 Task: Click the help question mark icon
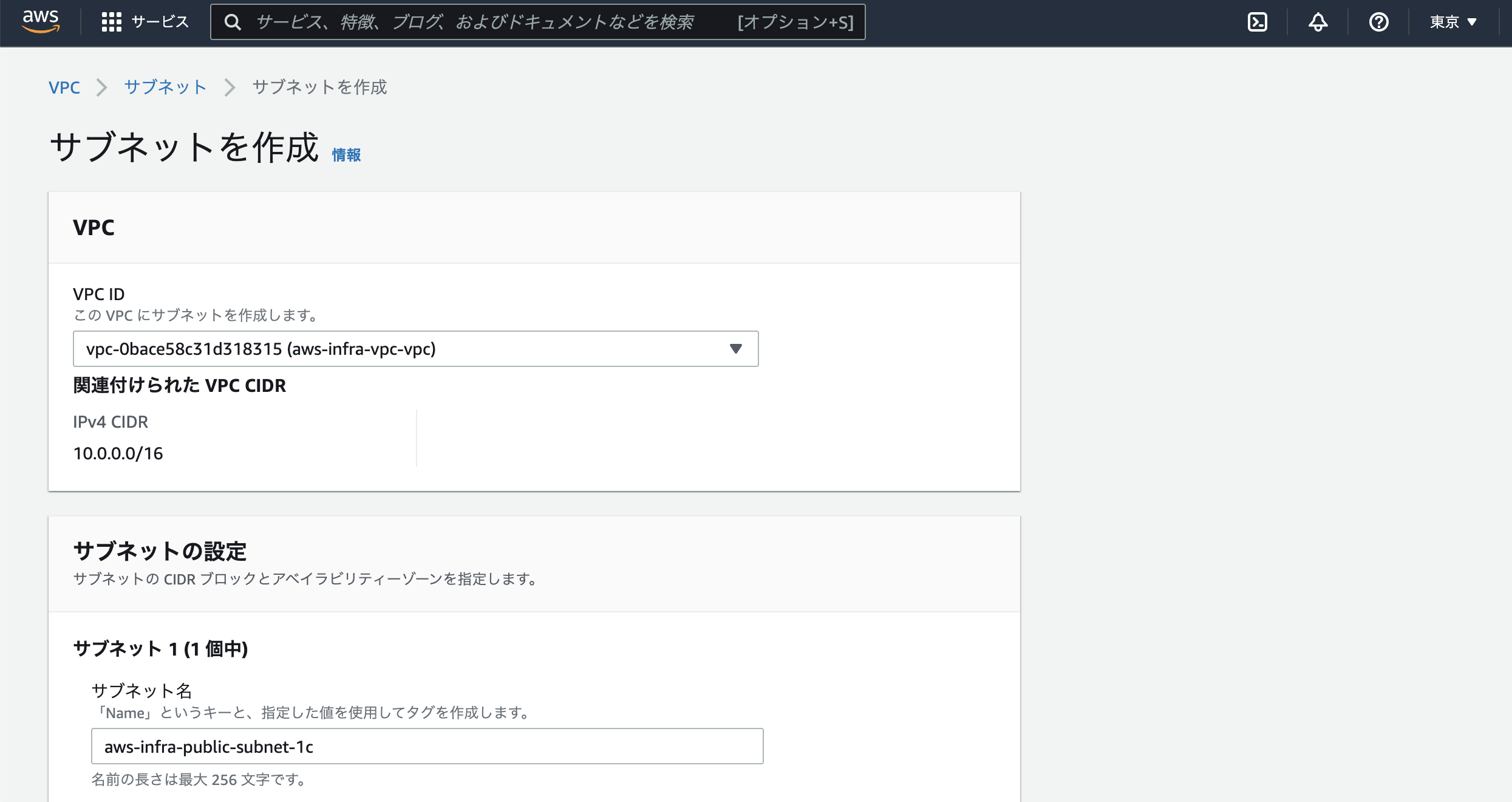1379,22
